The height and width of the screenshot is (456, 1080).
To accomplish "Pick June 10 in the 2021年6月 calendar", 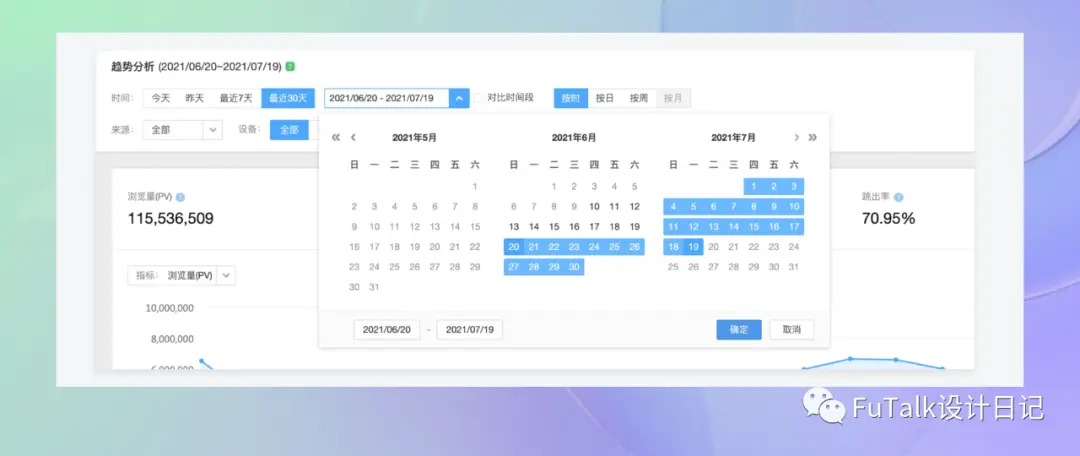I will 594,206.
